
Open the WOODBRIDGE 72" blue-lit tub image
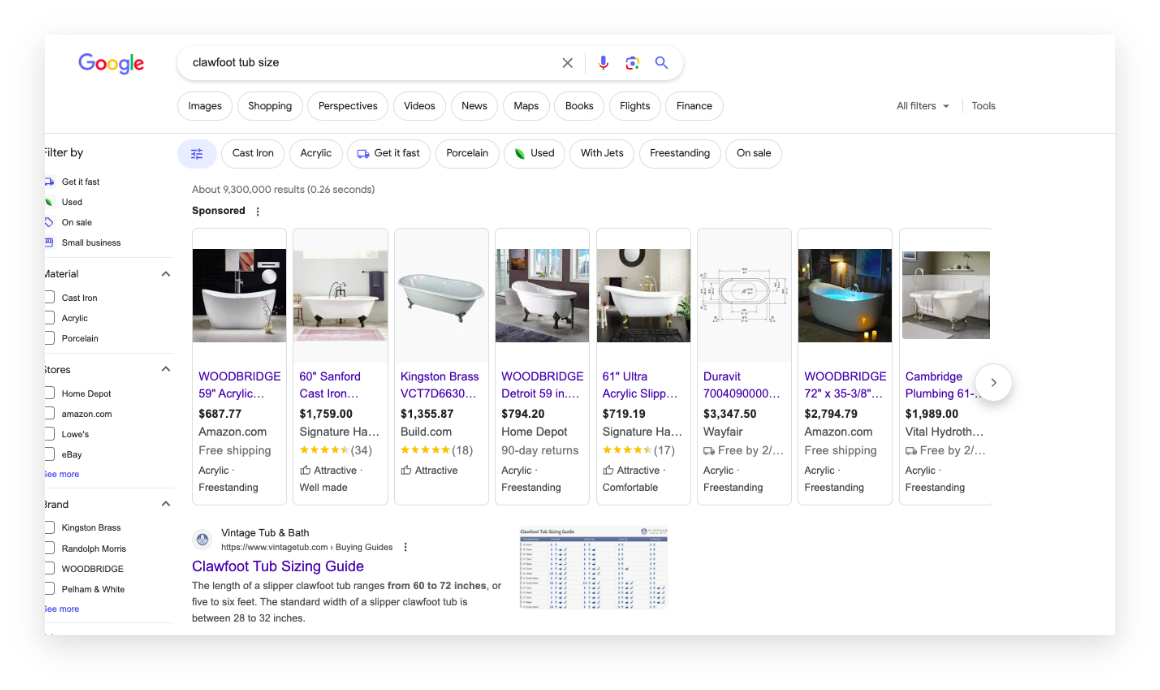(x=845, y=295)
